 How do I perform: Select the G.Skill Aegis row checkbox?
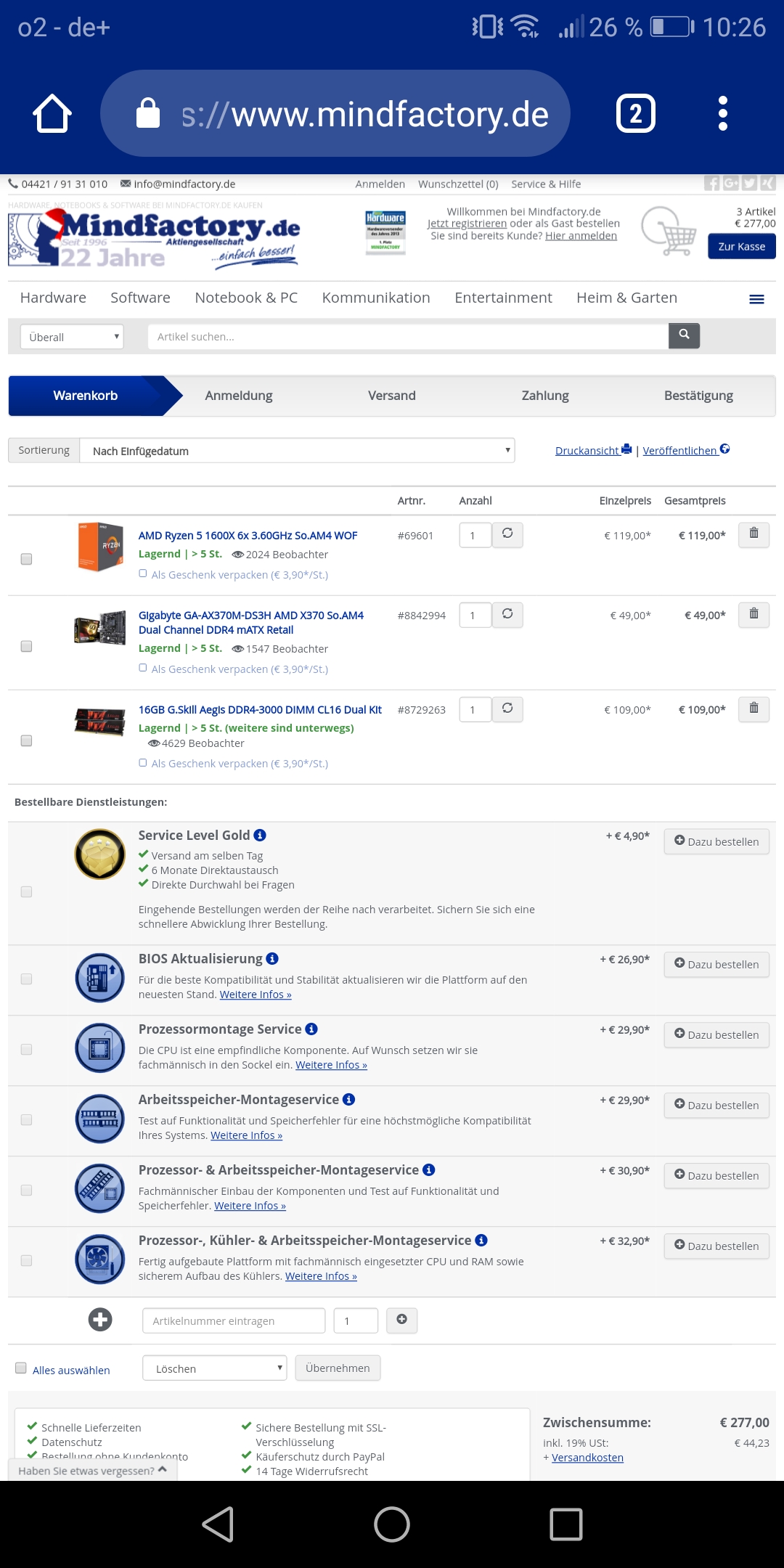tap(26, 740)
